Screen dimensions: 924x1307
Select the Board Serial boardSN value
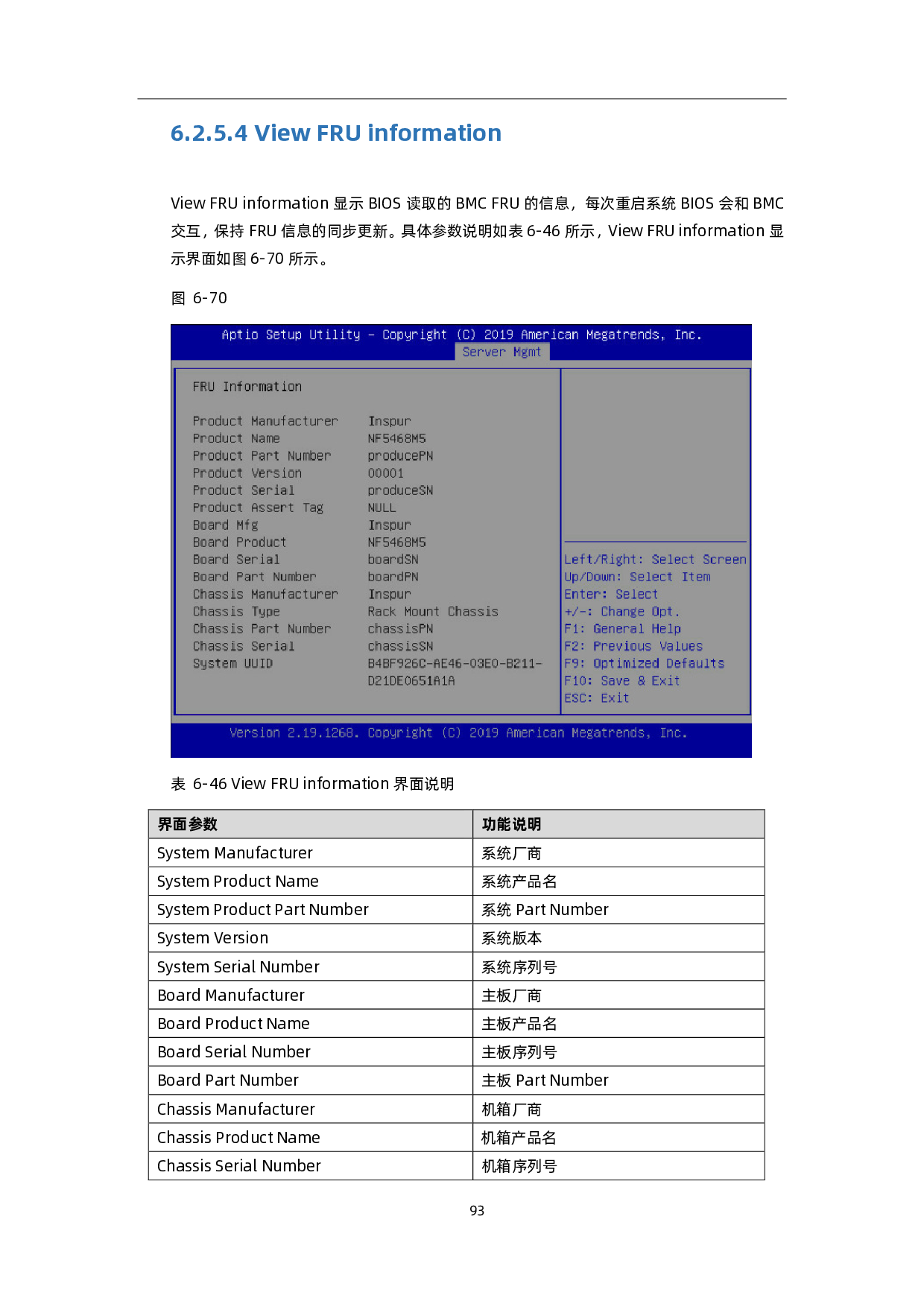point(393,560)
